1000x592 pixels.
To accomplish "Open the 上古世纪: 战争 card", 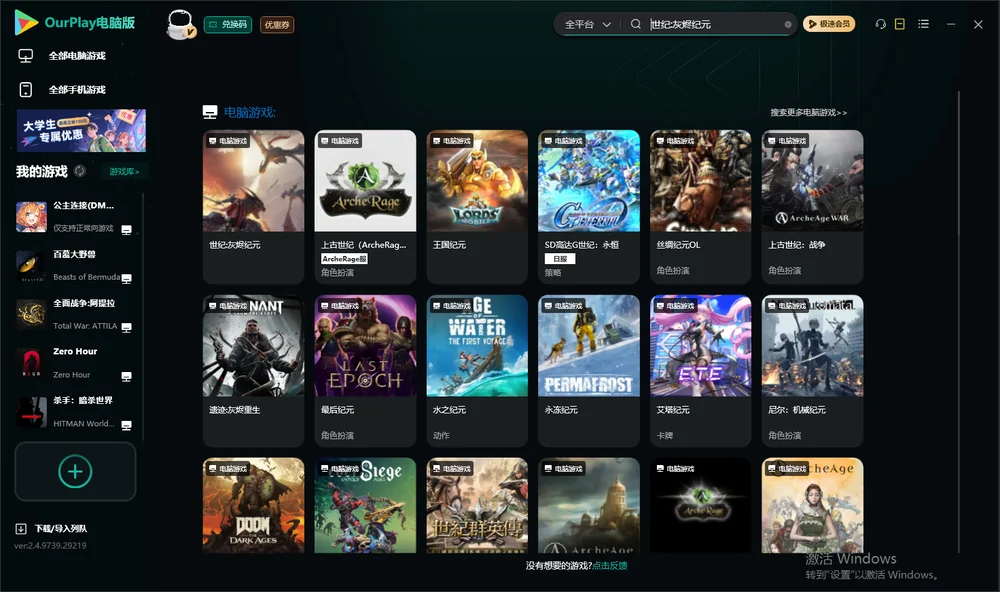I will click(812, 207).
